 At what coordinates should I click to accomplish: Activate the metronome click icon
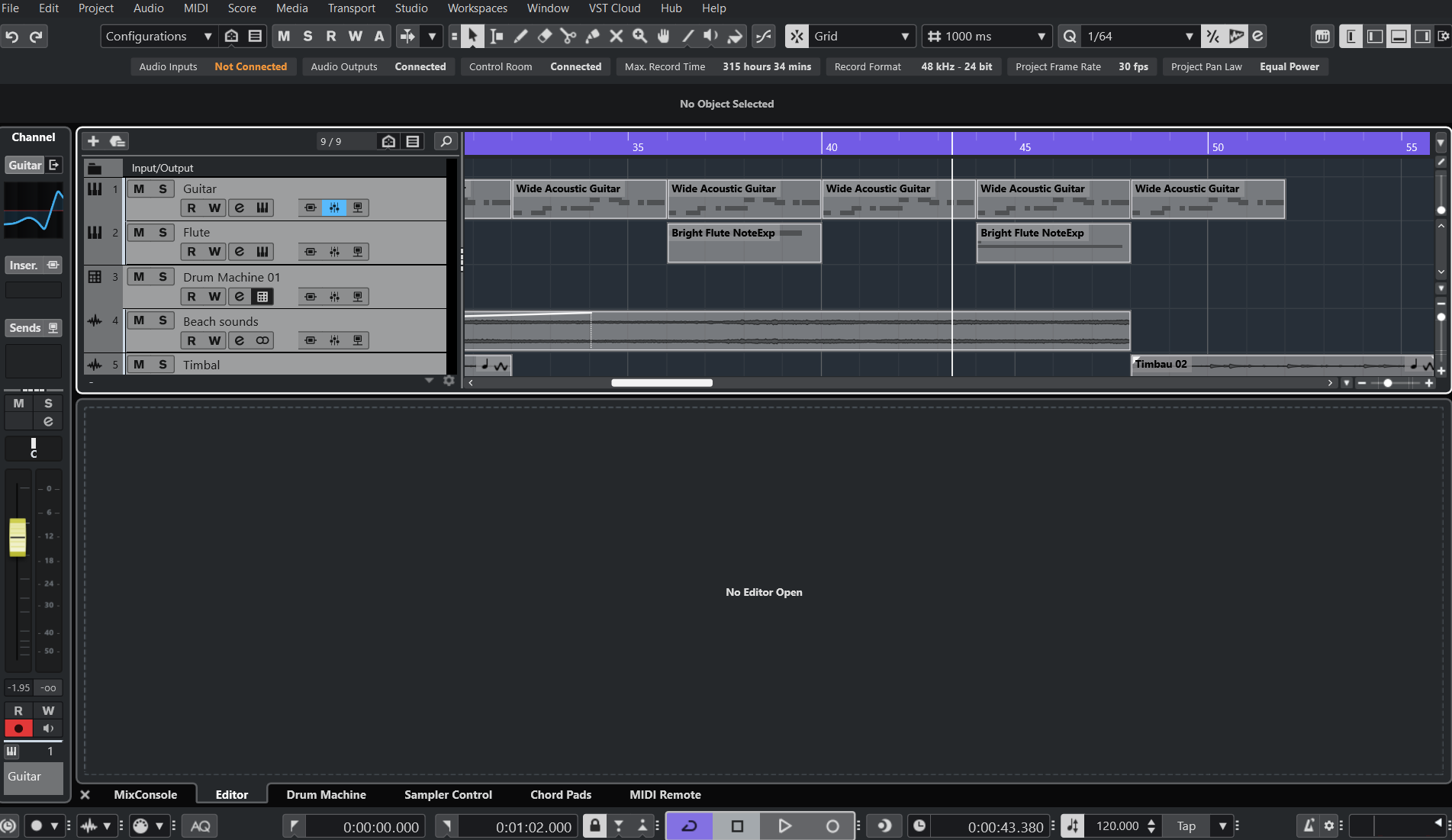click(x=1309, y=826)
